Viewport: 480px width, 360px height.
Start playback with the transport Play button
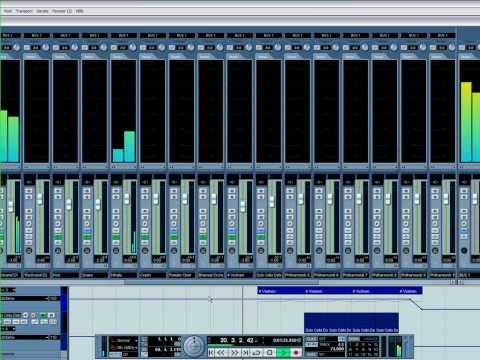point(283,352)
